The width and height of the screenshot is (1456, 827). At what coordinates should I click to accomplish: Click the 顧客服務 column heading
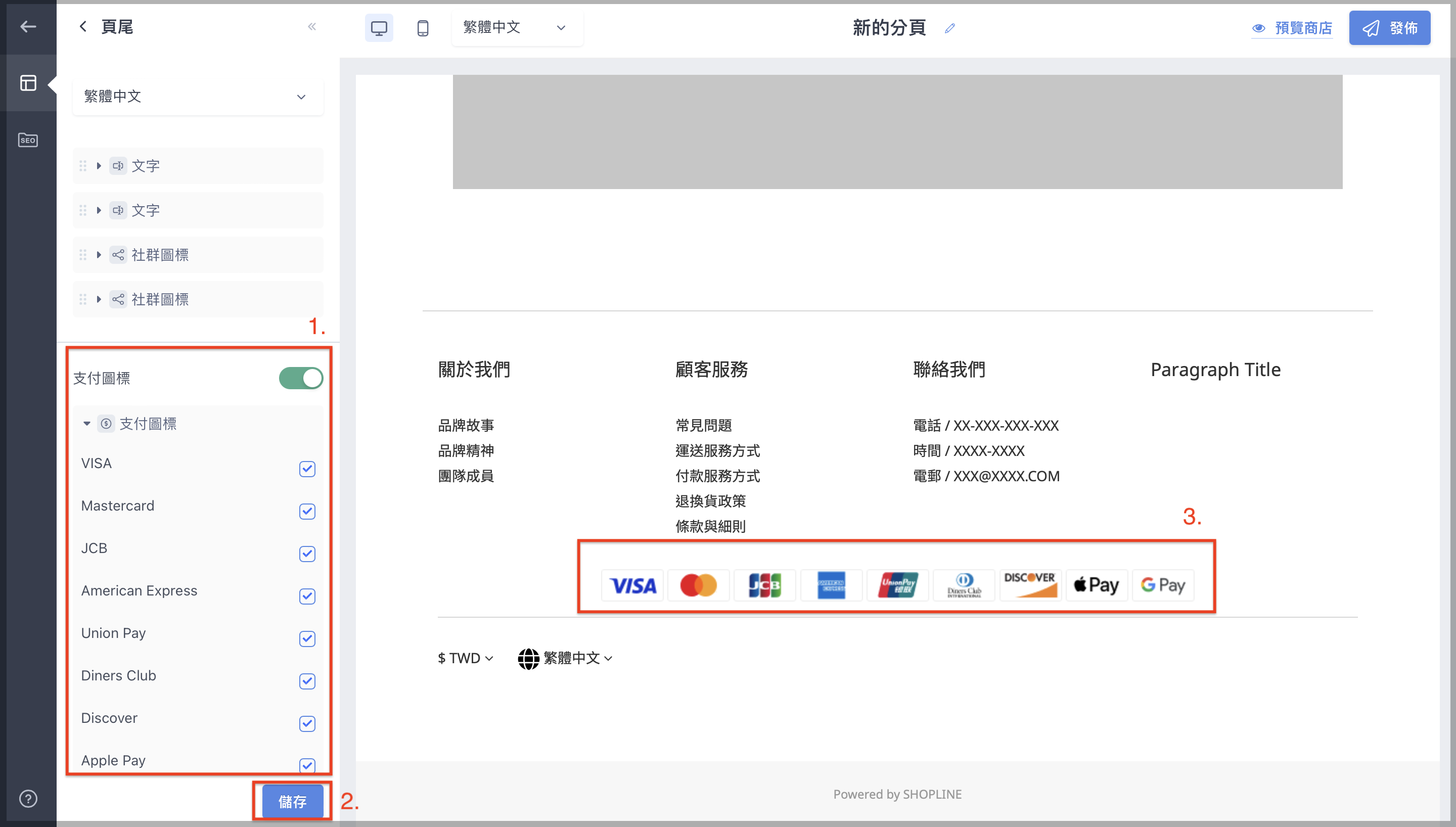tap(711, 370)
